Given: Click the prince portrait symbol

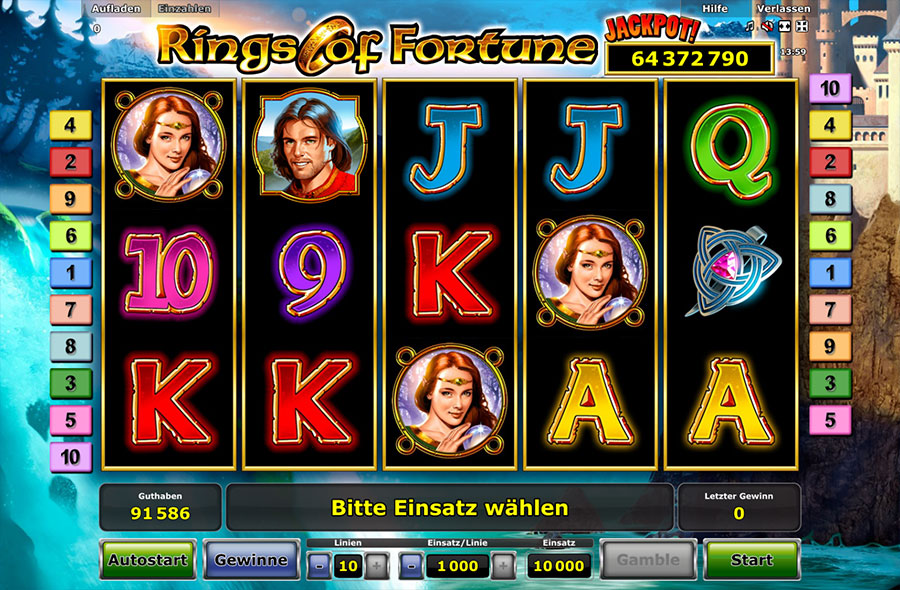Looking at the screenshot, I should (x=311, y=143).
